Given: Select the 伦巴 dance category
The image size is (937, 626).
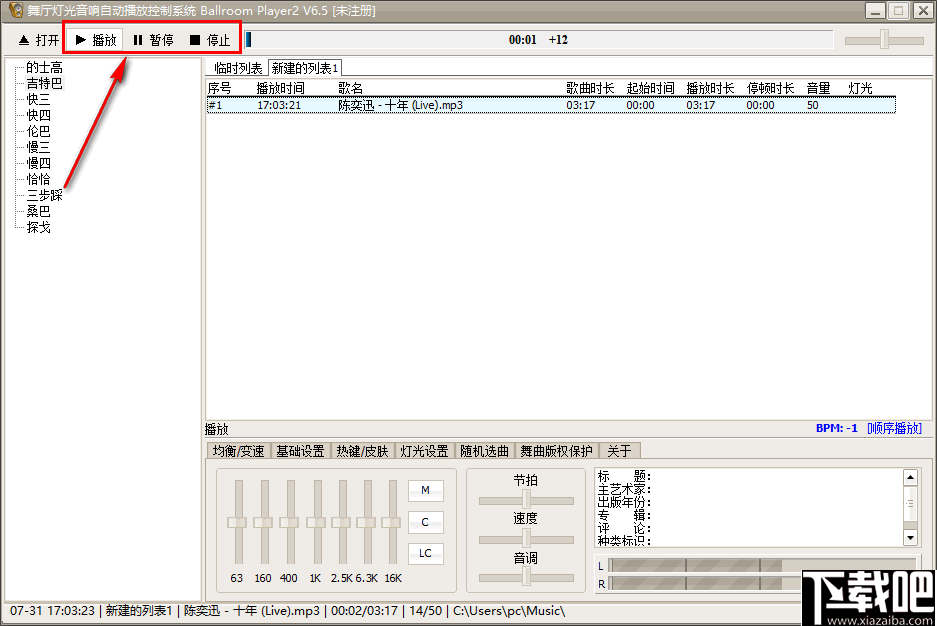Looking at the screenshot, I should (x=38, y=131).
